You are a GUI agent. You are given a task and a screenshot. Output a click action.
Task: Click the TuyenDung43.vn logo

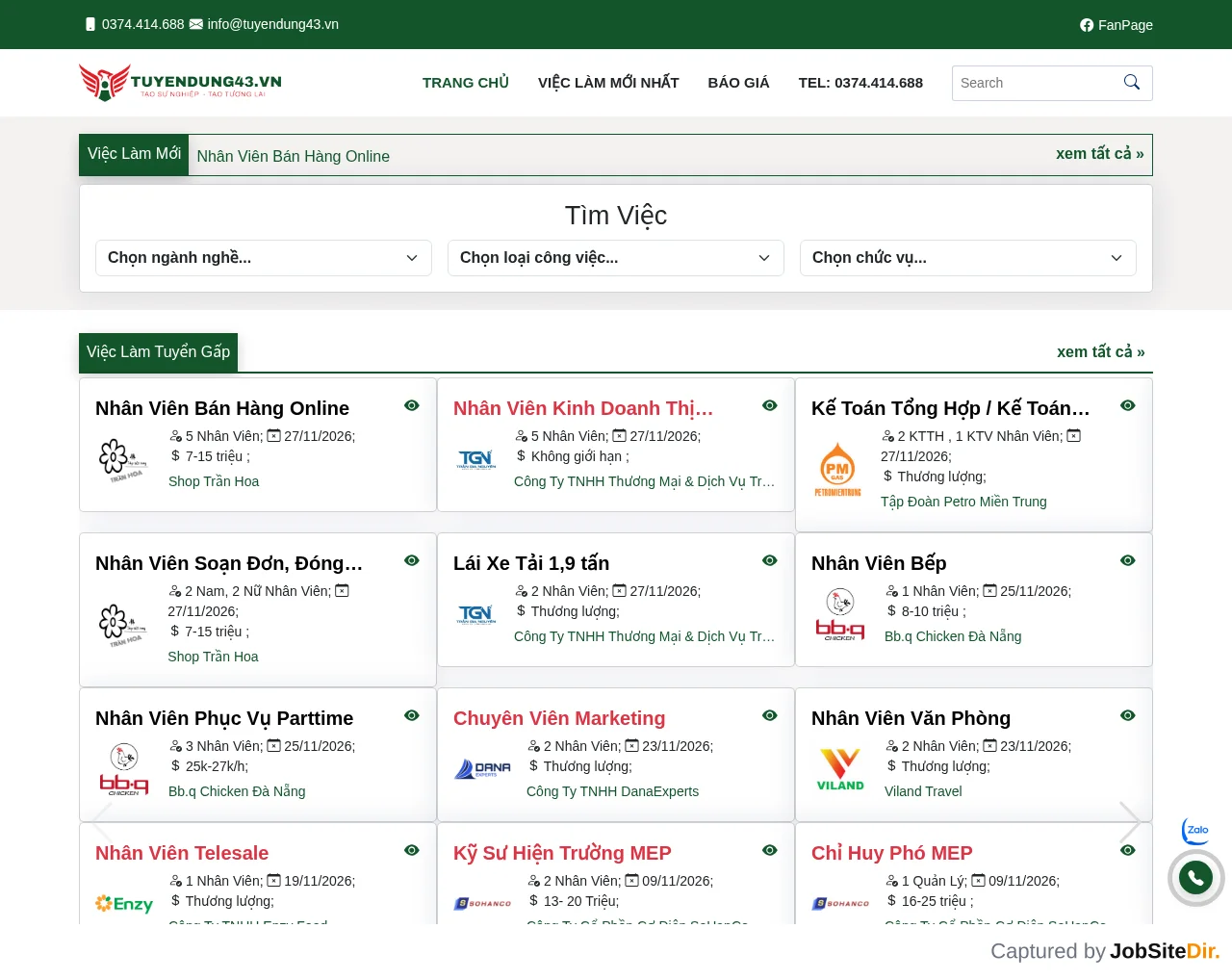180,83
